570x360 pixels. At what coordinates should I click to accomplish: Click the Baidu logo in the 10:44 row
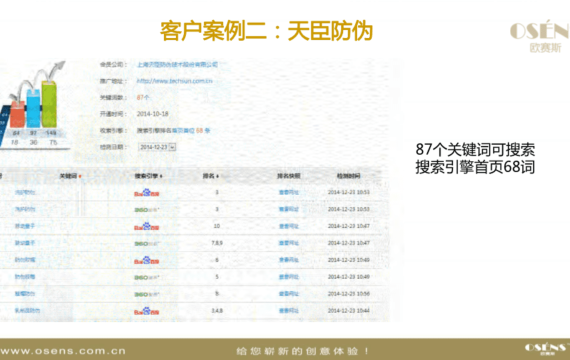(146, 311)
